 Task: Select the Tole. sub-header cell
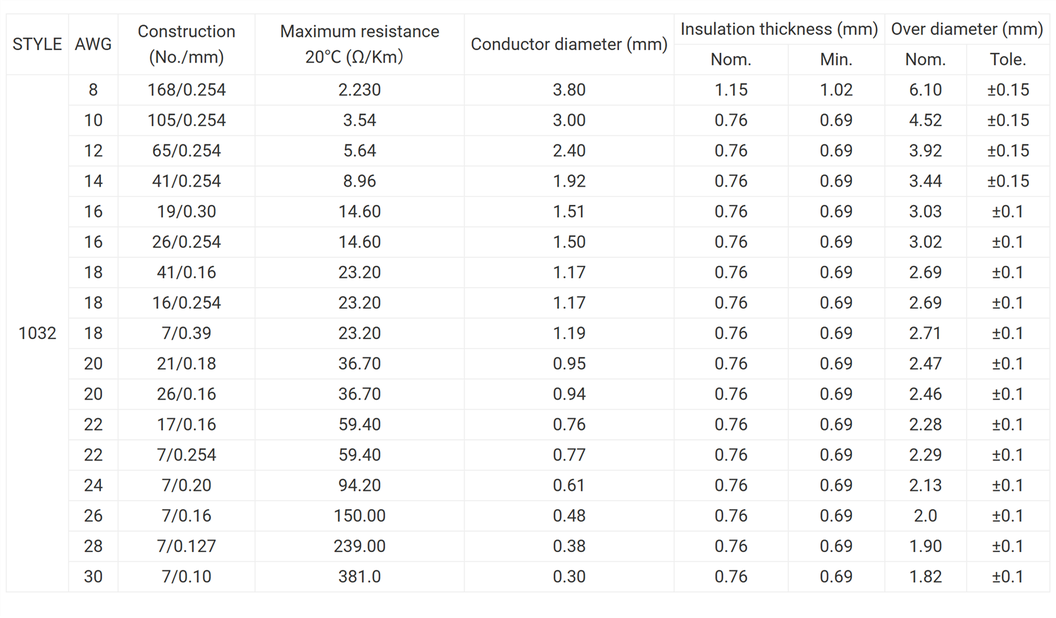pos(1007,60)
